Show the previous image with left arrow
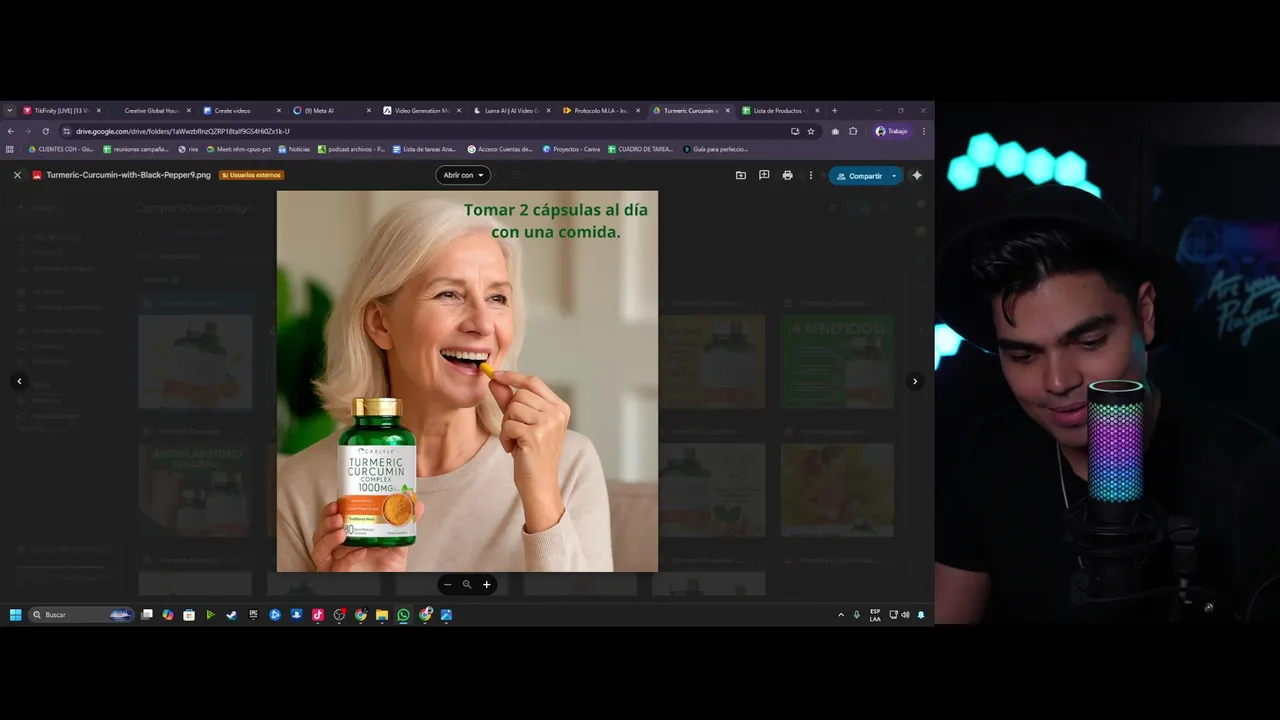Viewport: 1280px width, 720px height. pyautogui.click(x=19, y=381)
